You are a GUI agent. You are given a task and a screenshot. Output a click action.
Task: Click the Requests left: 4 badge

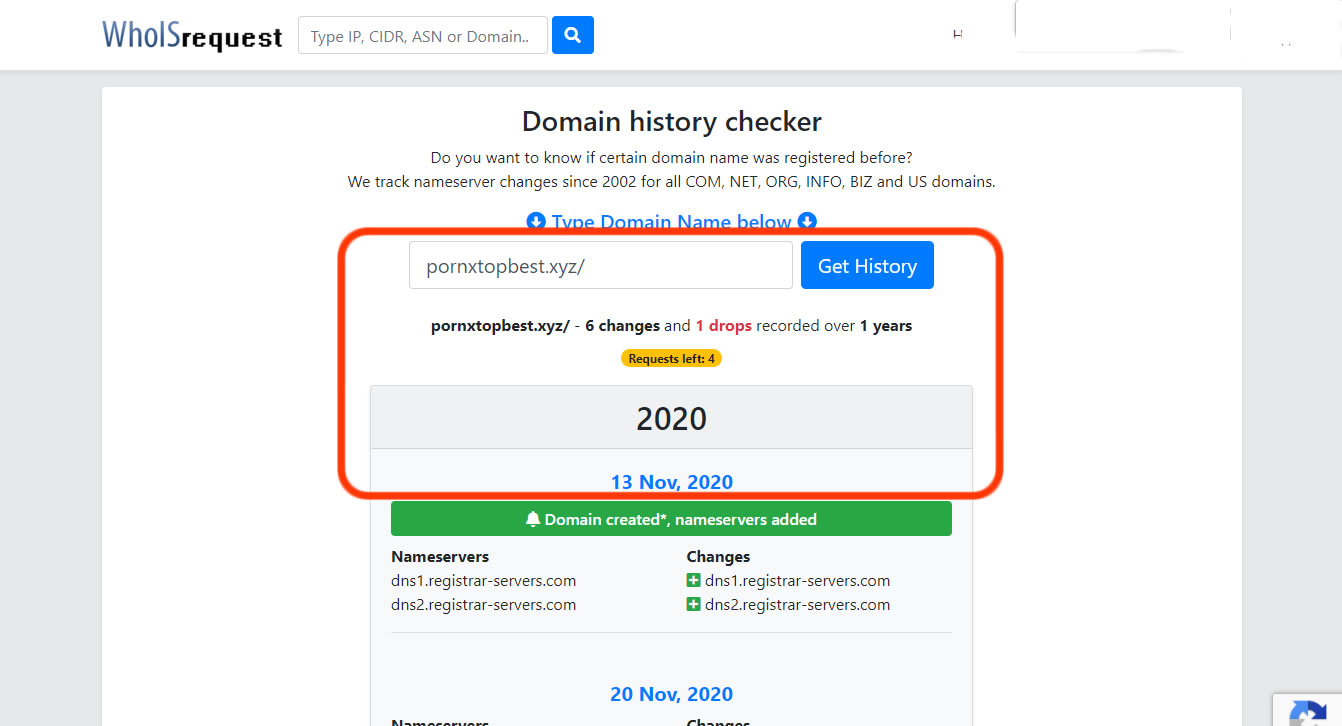671,358
